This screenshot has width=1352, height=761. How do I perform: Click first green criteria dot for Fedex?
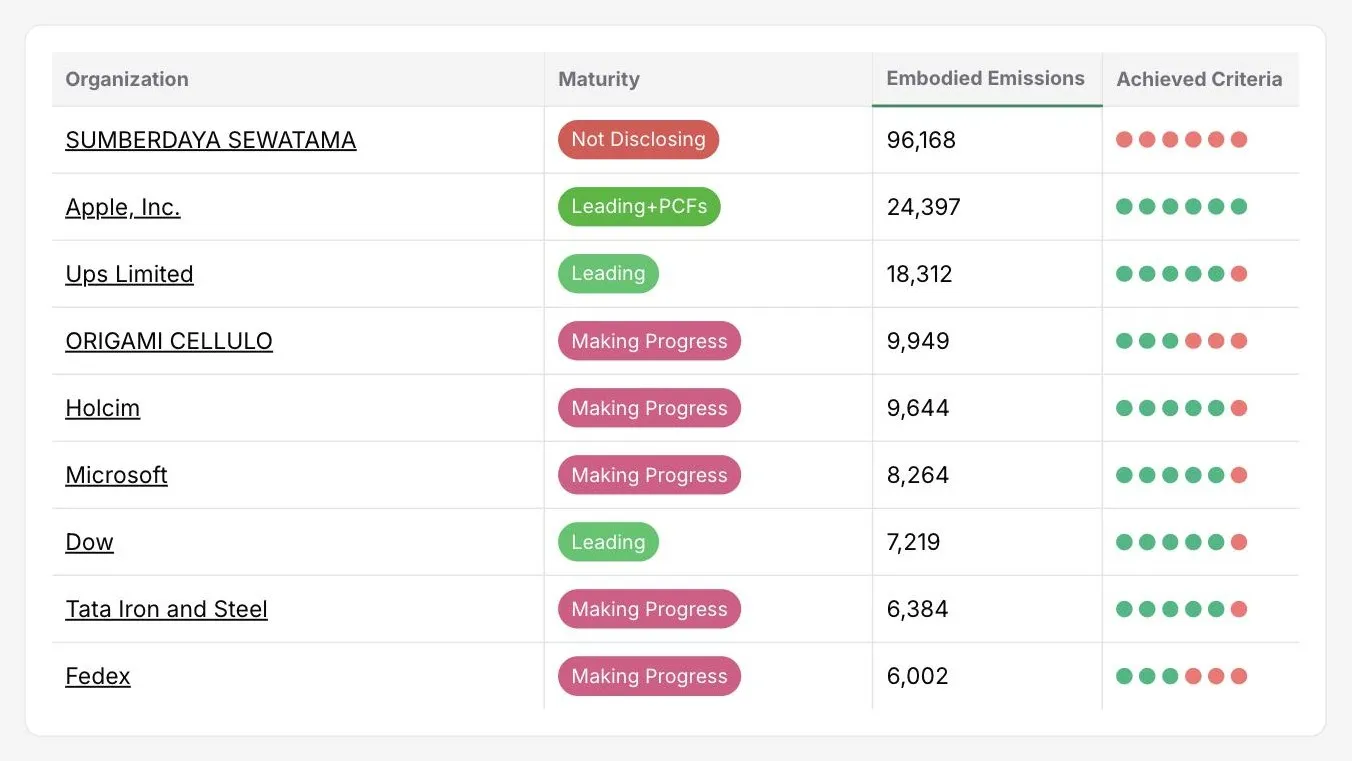click(x=1124, y=676)
